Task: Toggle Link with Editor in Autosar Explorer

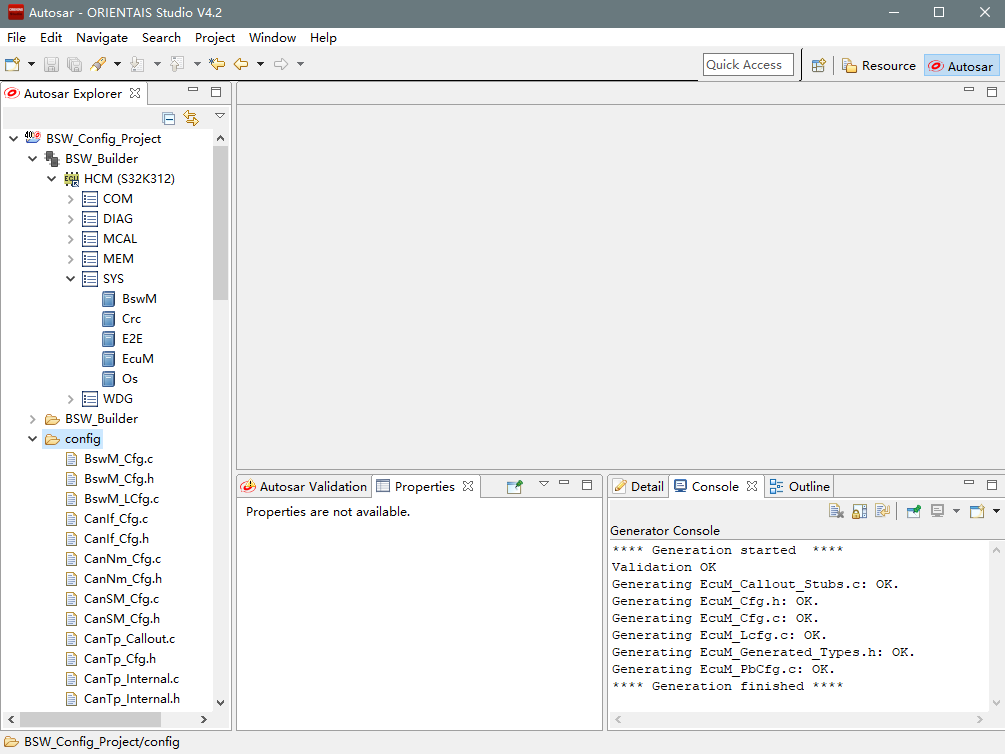Action: coord(191,118)
